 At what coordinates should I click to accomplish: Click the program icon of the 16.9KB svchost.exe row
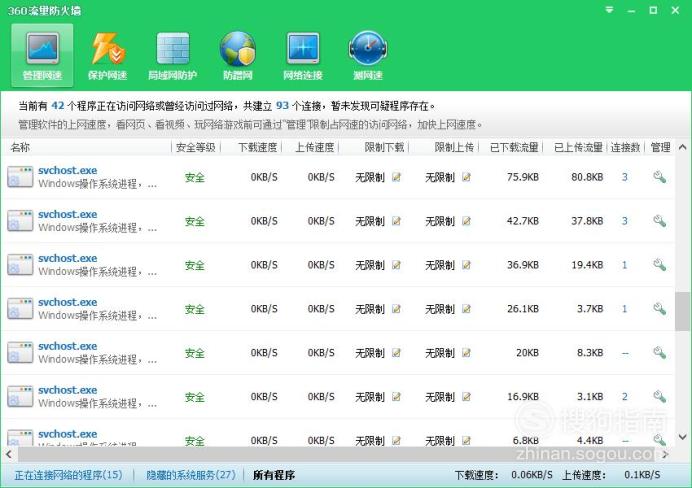pos(20,397)
